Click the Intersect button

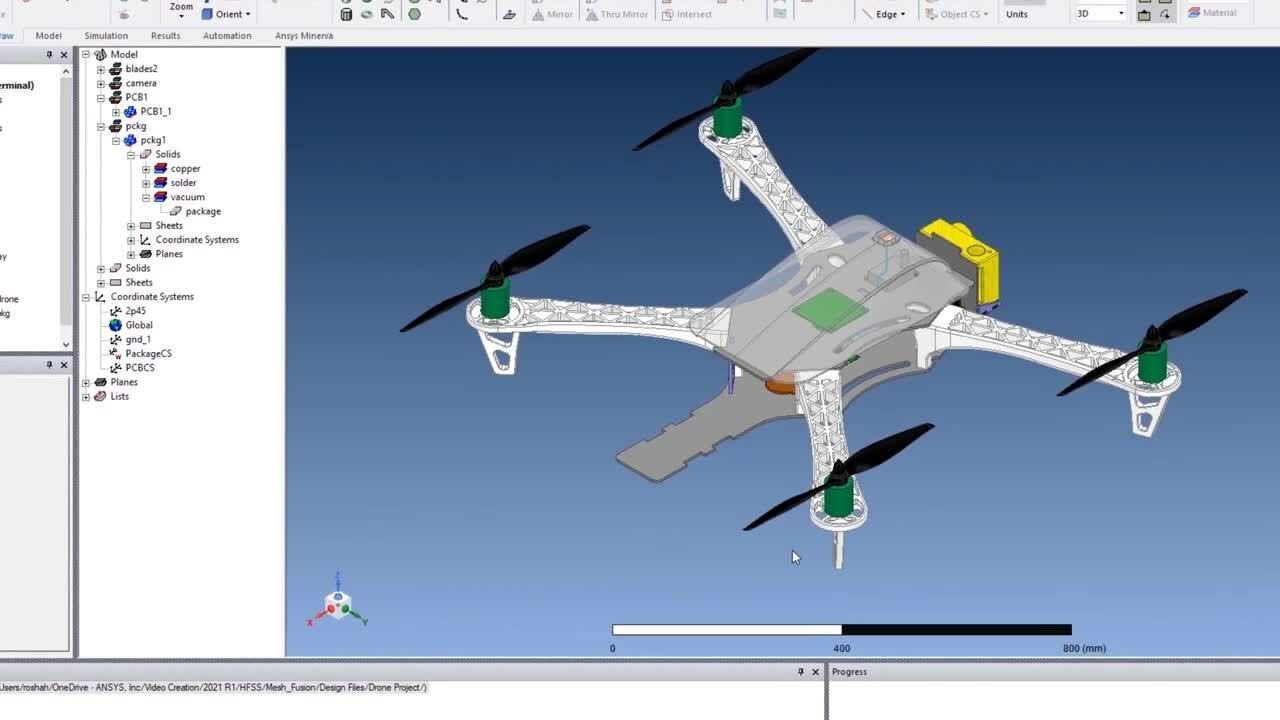(686, 14)
